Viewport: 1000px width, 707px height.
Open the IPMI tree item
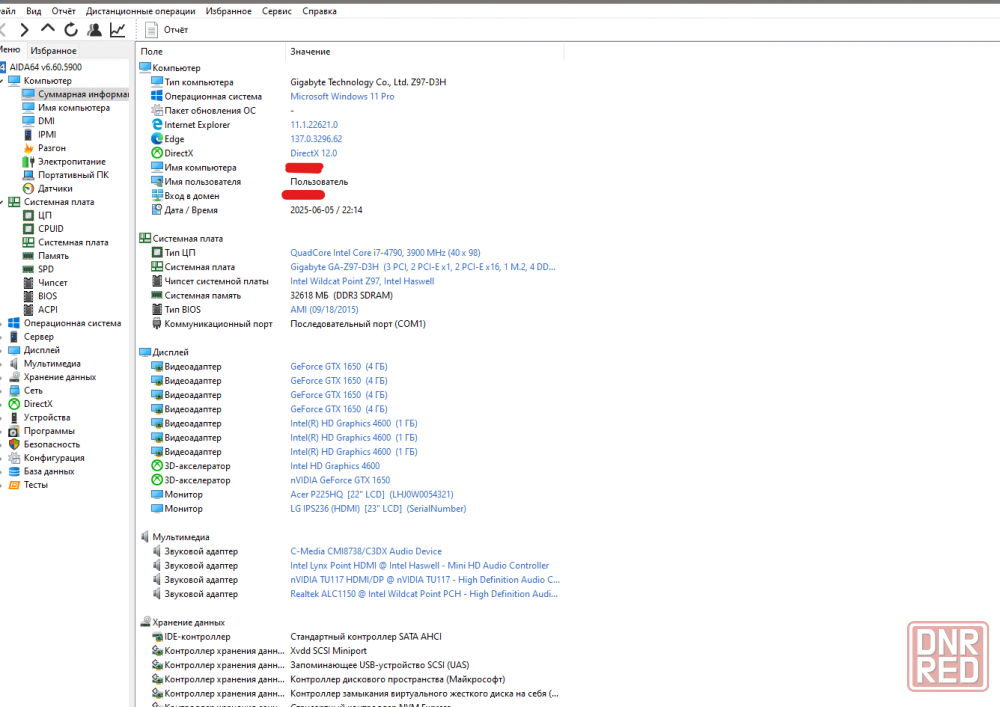47,135
